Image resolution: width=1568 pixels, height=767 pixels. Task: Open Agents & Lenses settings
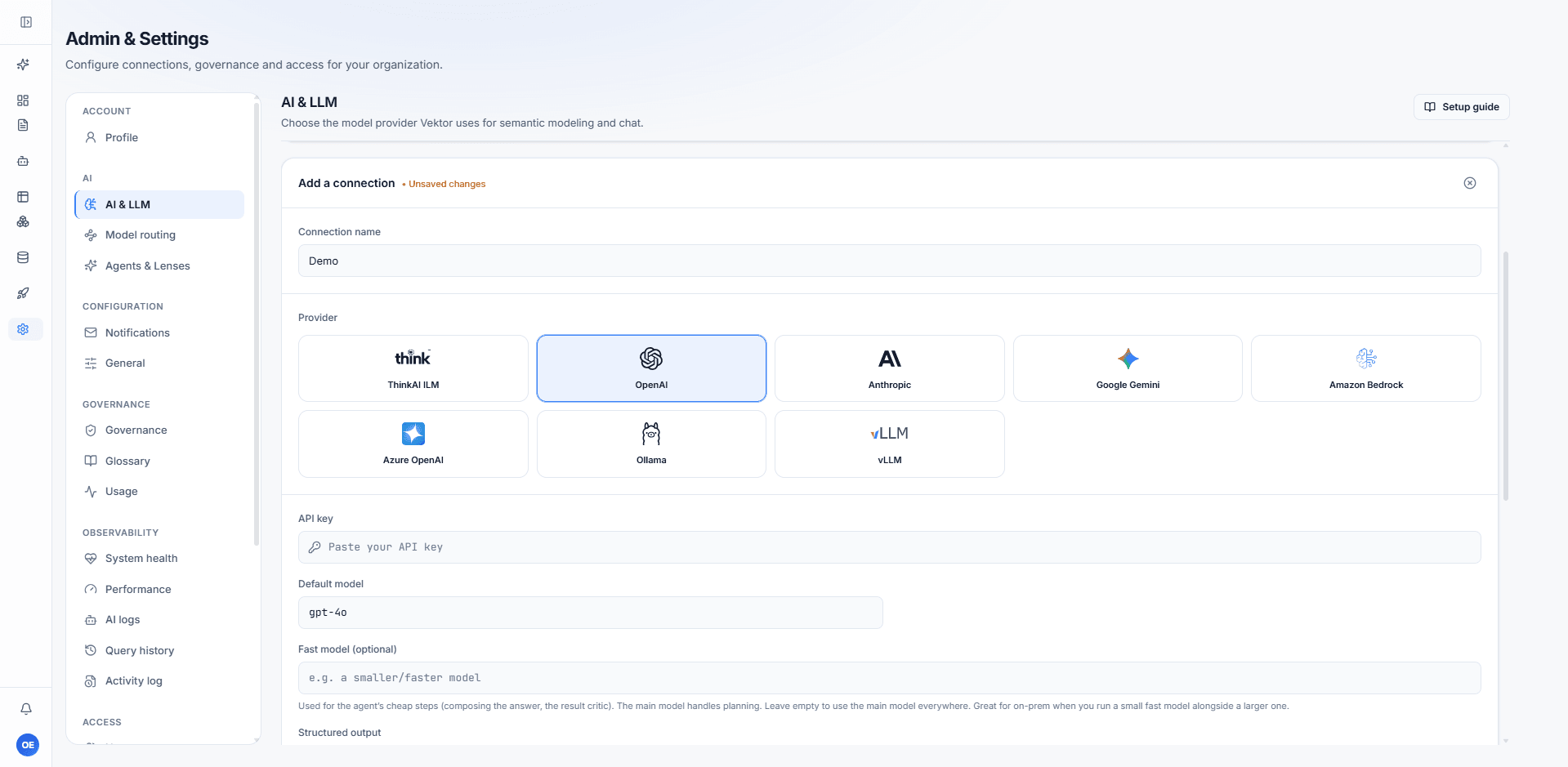(x=159, y=265)
